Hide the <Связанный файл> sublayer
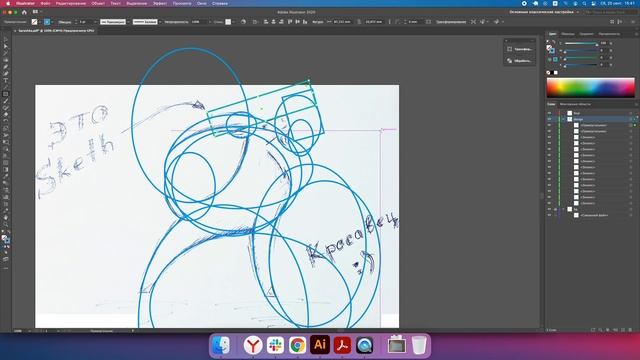 (549, 215)
